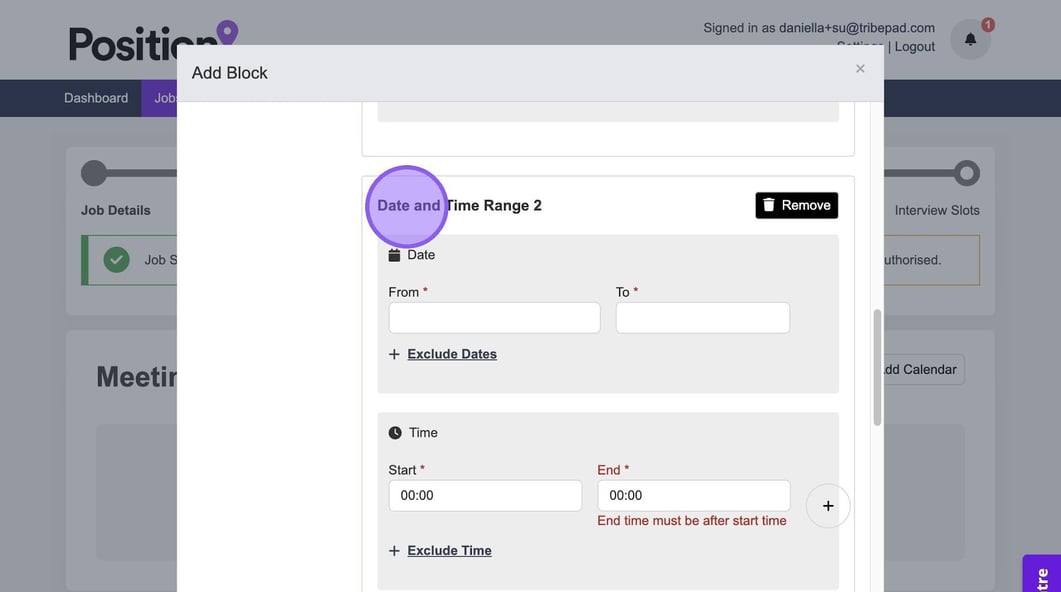
Task: Select the Job Details step circle
Action: (x=94, y=173)
